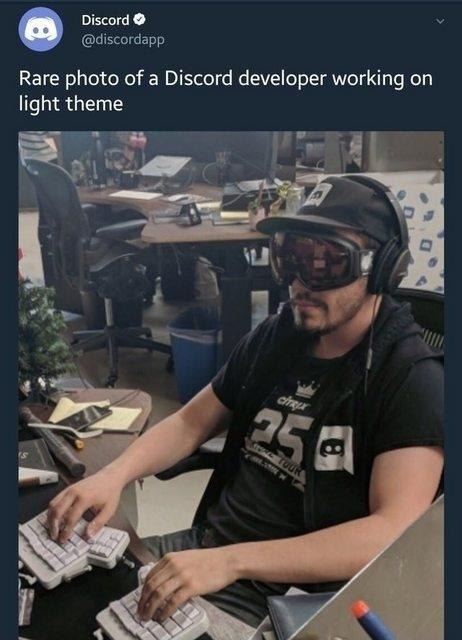462x640 pixels.
Task: Click the verified badge beside Discord
Action: tap(139, 19)
